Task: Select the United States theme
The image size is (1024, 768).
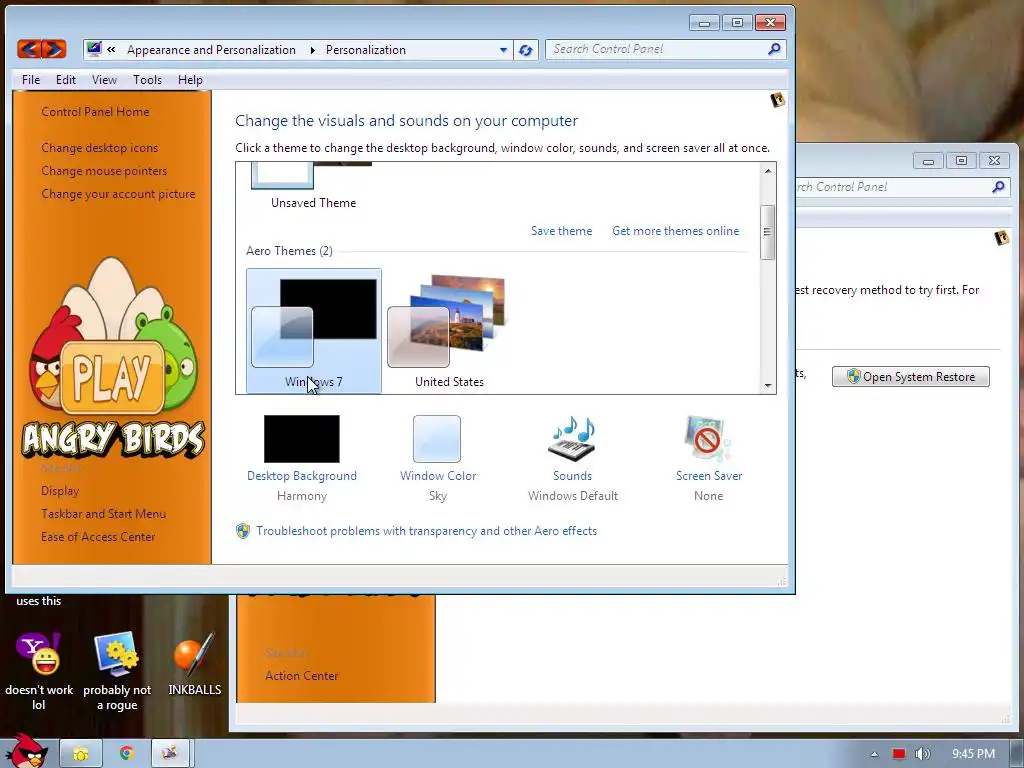Action: coord(449,331)
